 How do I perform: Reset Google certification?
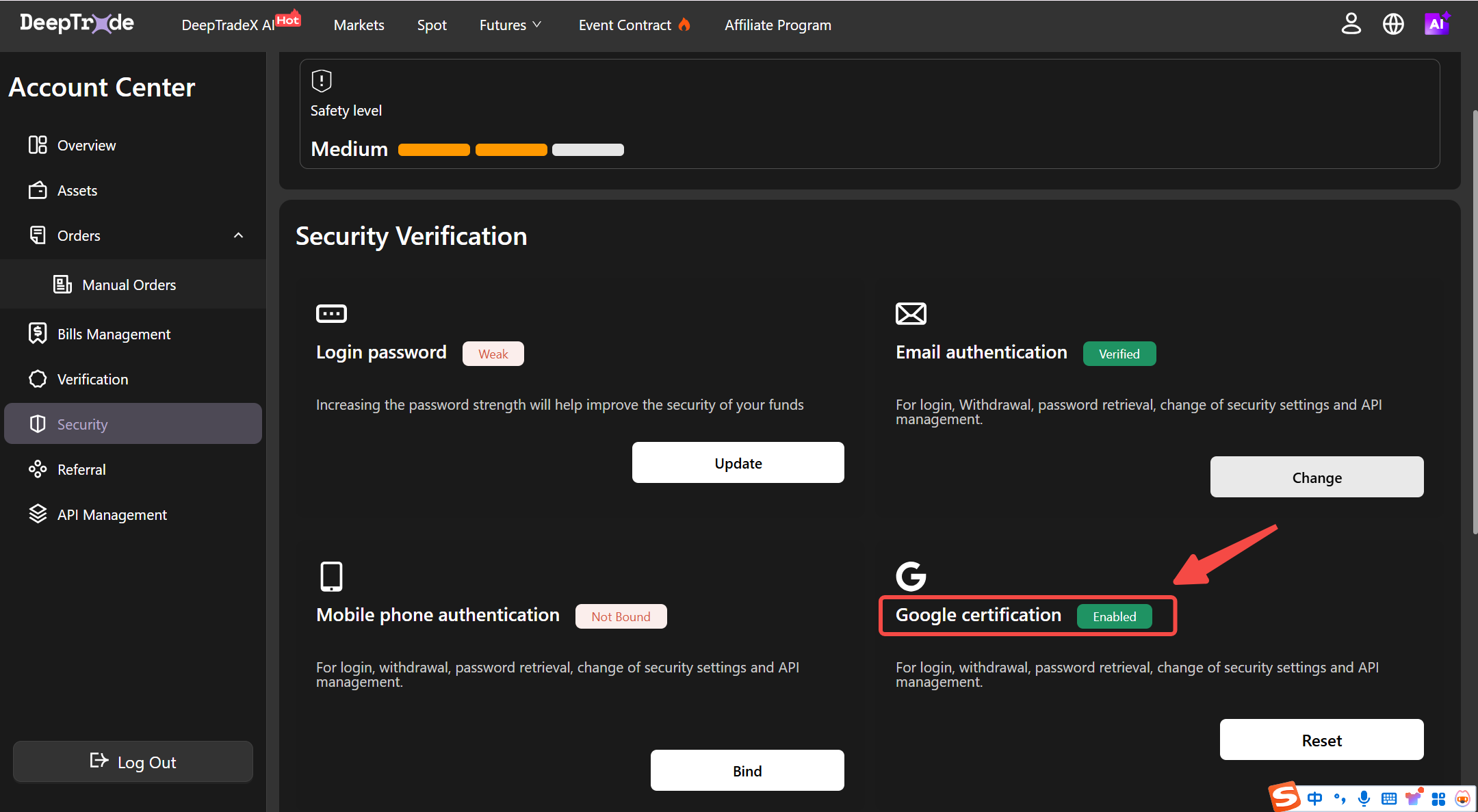click(x=1321, y=739)
